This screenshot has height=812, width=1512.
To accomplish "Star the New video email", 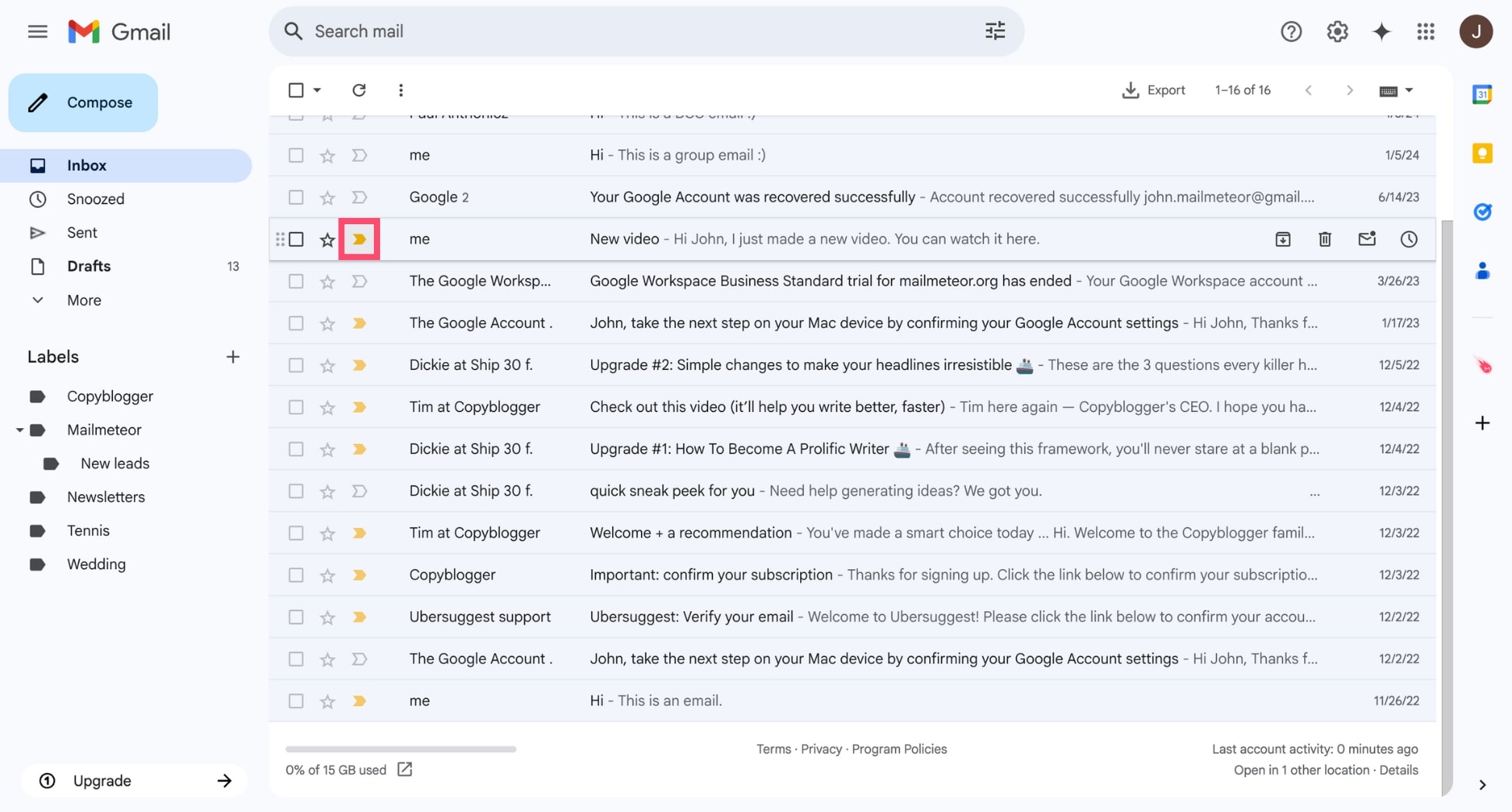I will click(327, 240).
